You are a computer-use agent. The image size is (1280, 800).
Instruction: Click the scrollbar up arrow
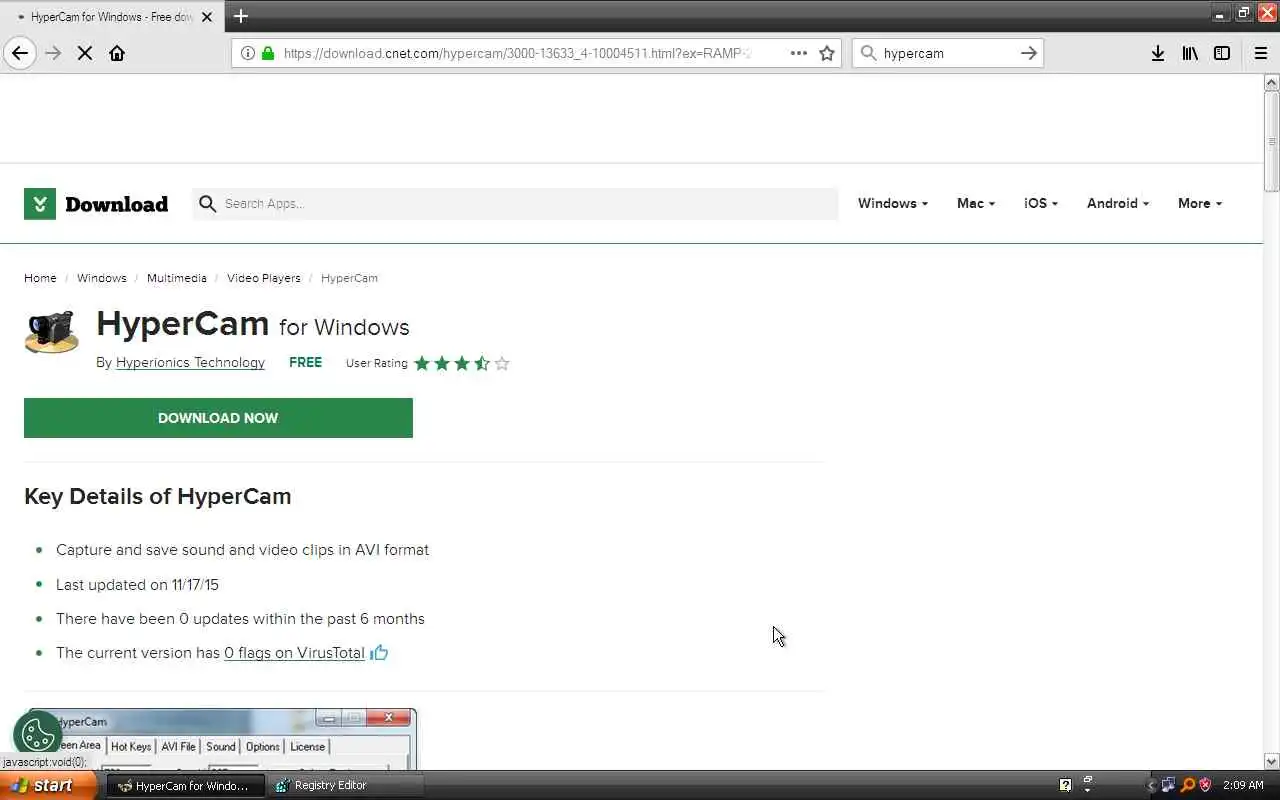[x=1272, y=82]
